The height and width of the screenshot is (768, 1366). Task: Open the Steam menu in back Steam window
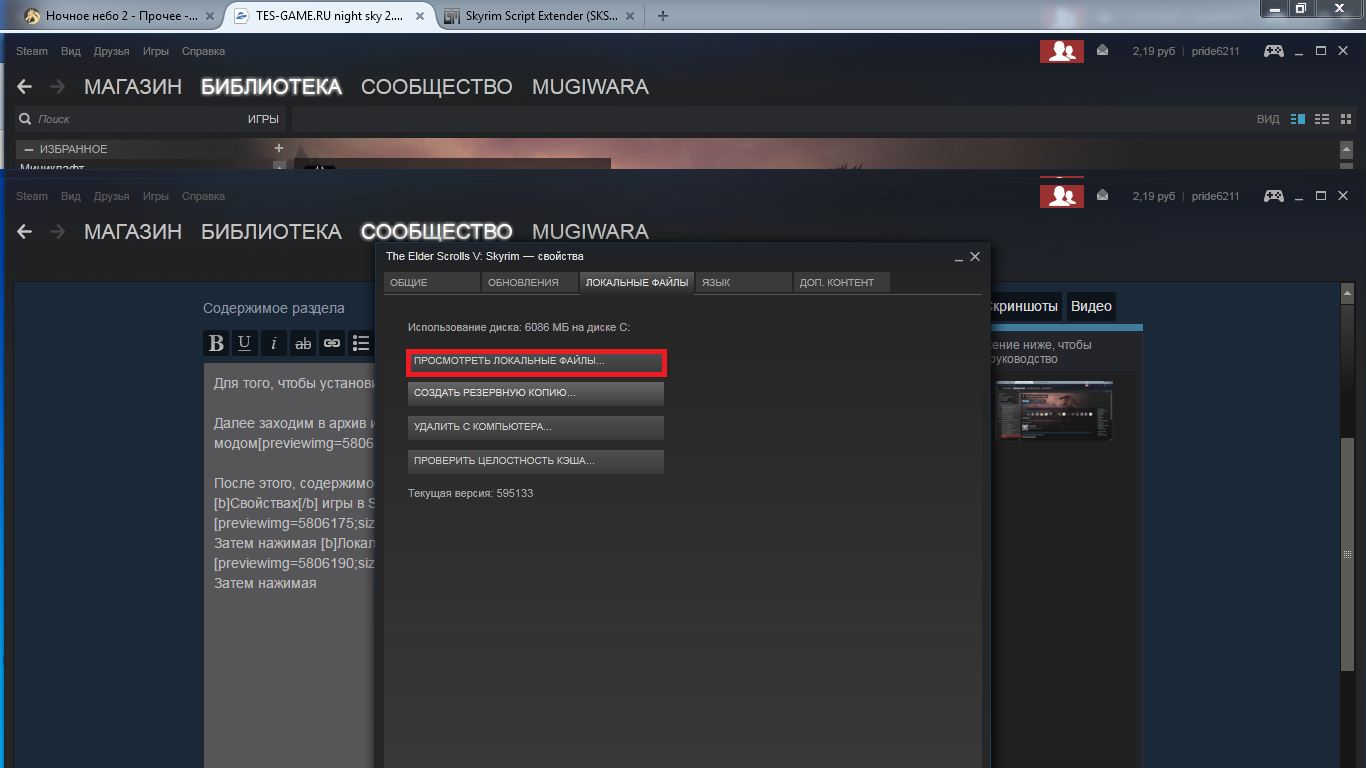pyautogui.click(x=32, y=51)
